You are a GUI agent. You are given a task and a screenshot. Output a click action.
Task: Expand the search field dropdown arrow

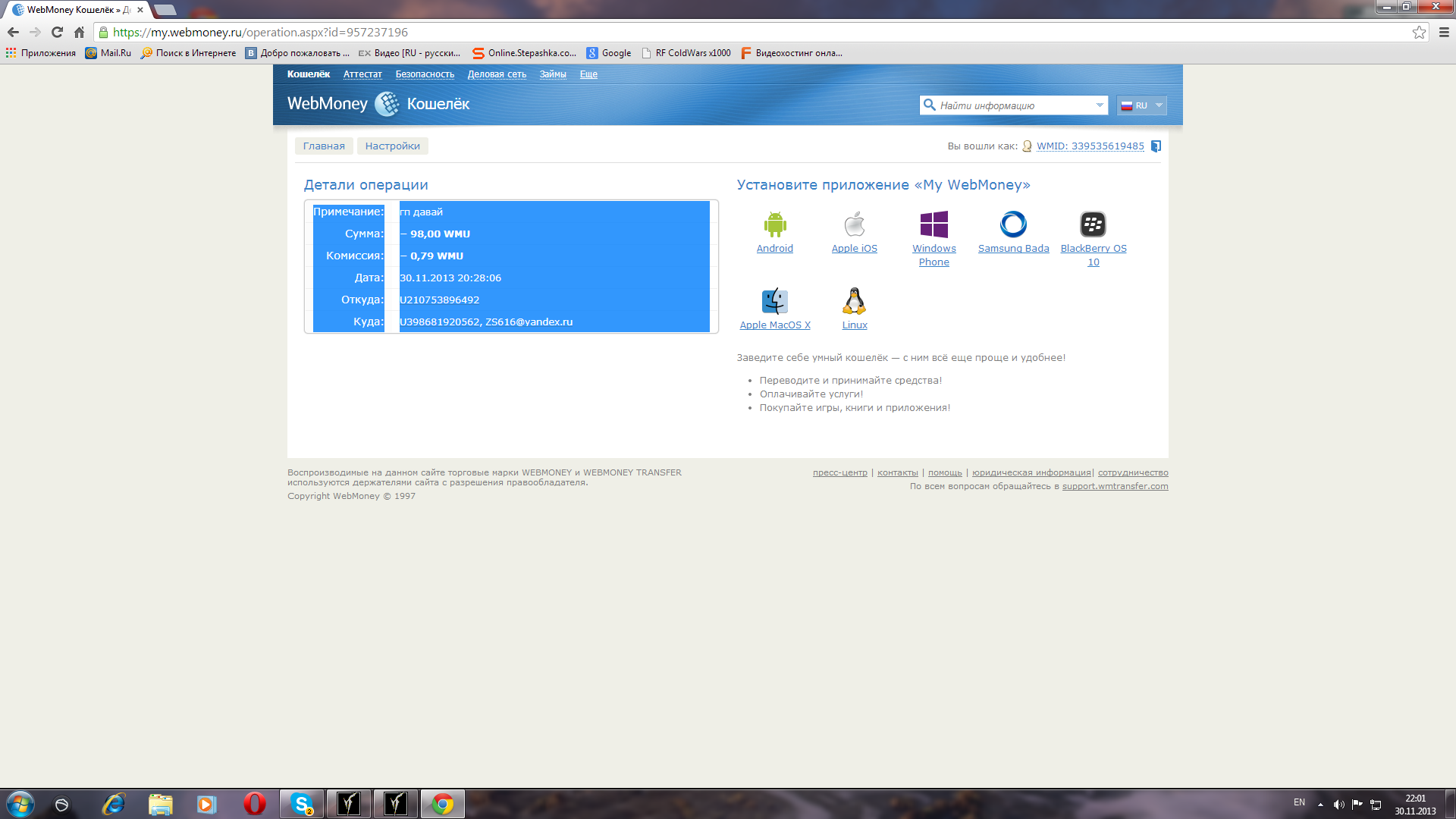click(x=1100, y=105)
